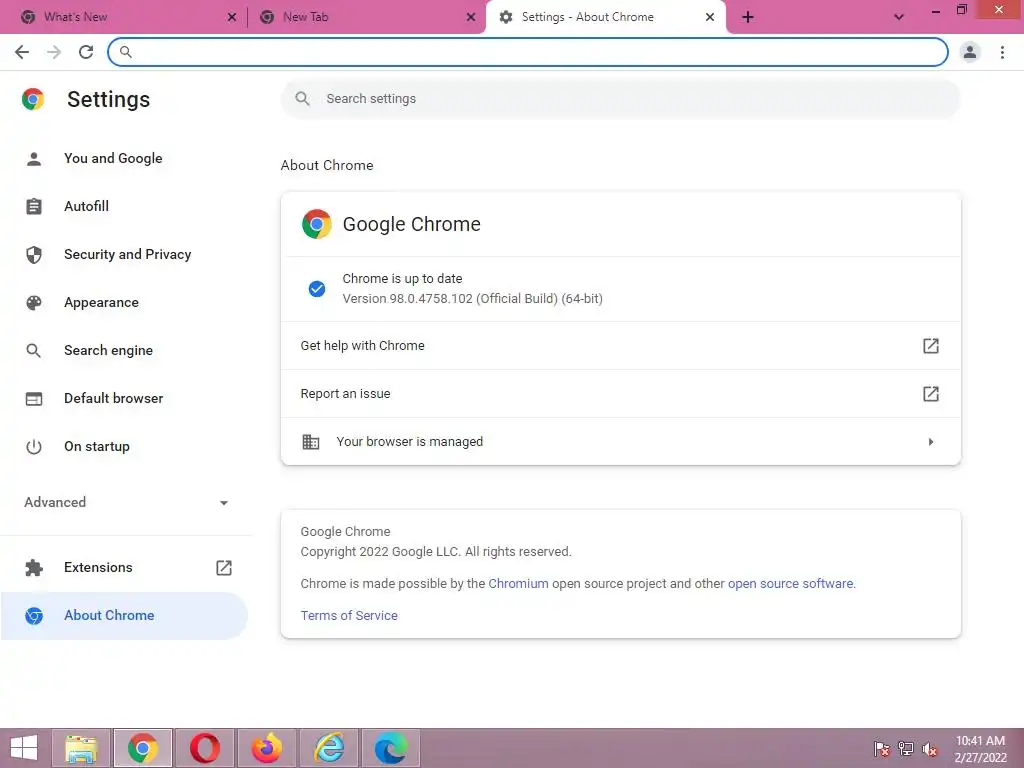Open Chrome's three-dot menu
The width and height of the screenshot is (1024, 768).
1002,52
